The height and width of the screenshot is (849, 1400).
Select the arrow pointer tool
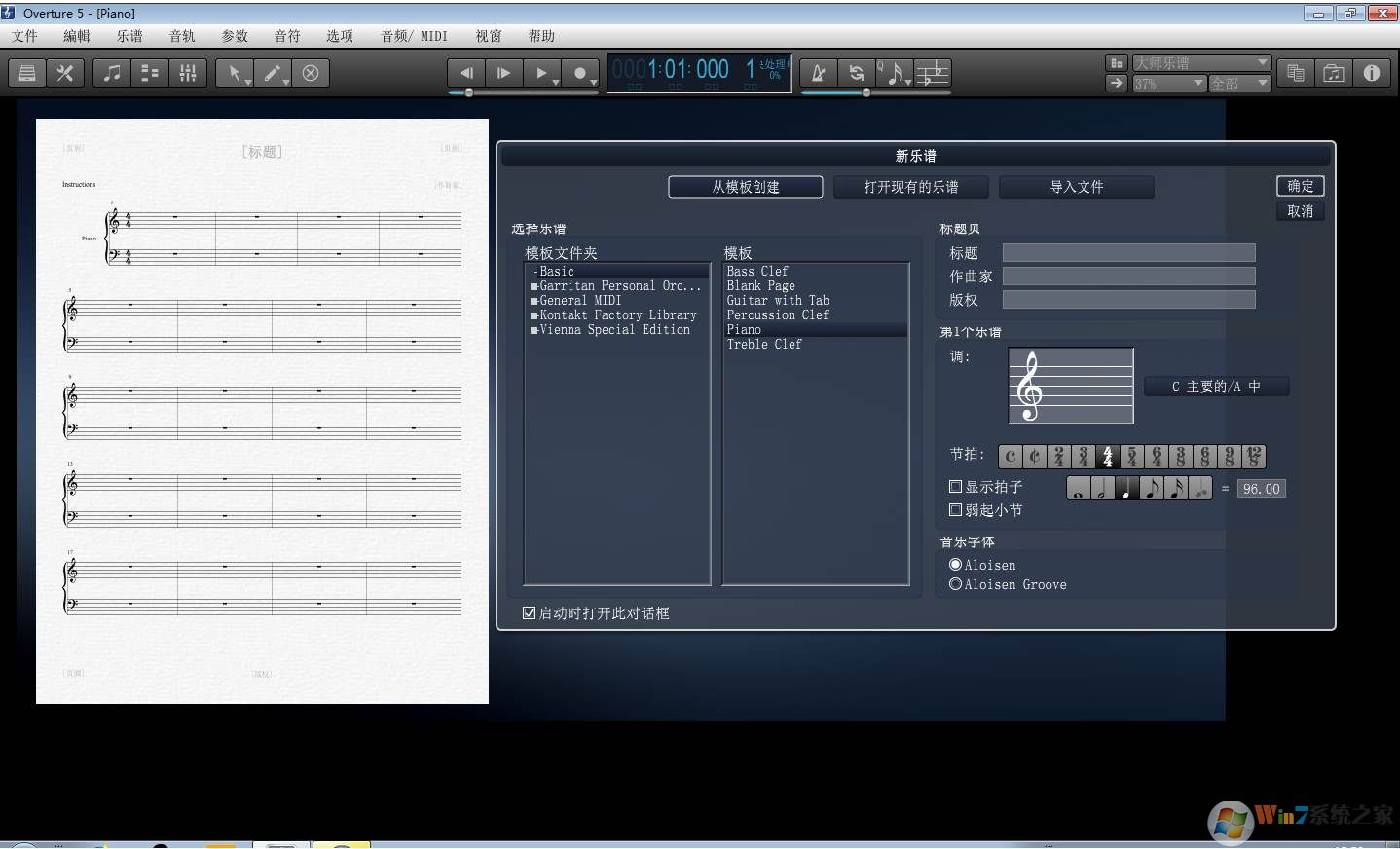click(235, 73)
